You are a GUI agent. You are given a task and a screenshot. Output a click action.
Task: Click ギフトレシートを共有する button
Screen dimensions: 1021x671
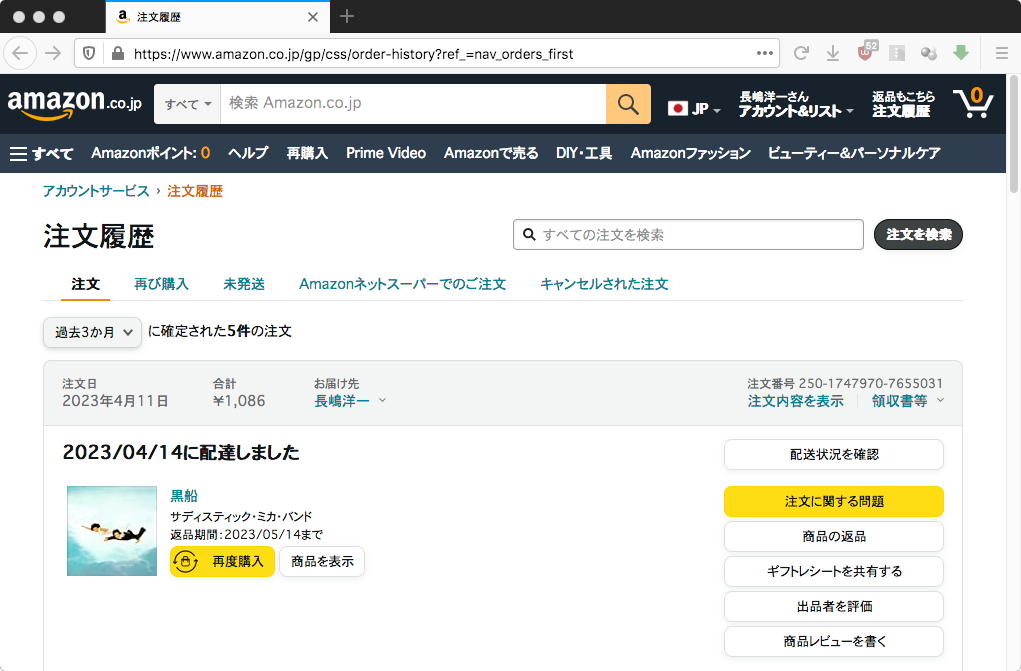point(833,571)
